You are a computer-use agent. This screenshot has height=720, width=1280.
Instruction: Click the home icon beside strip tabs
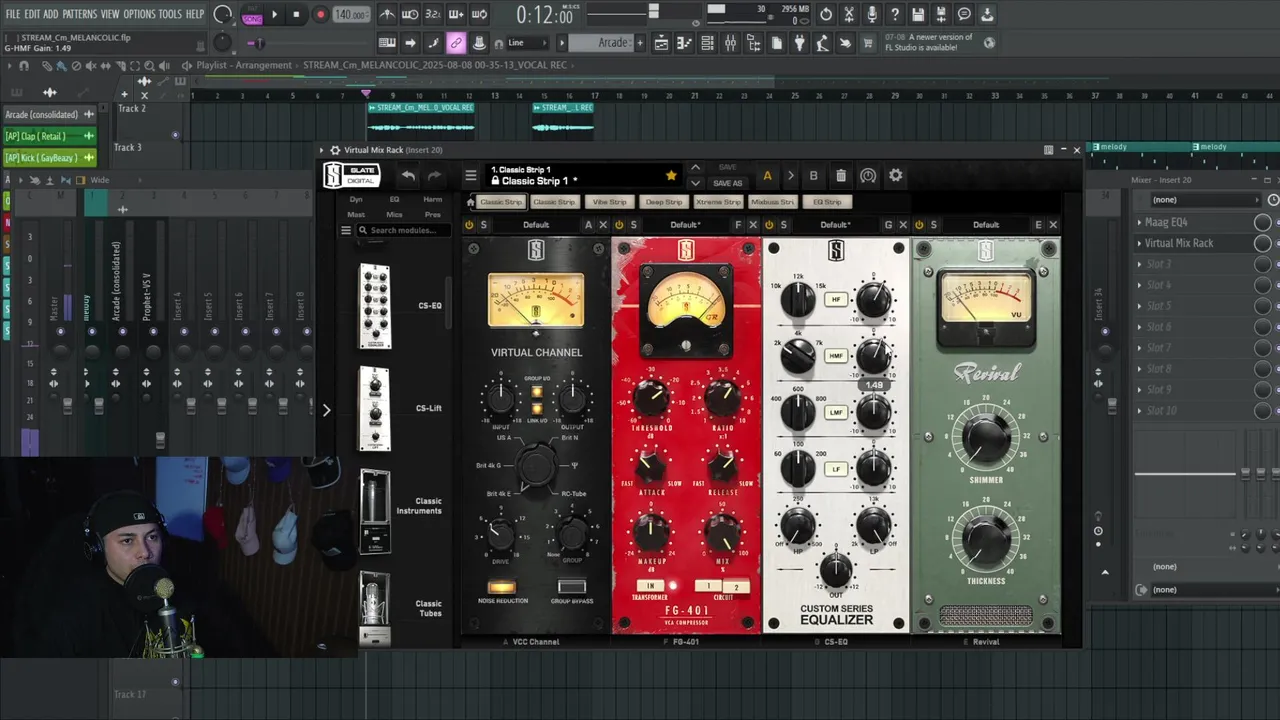[x=470, y=202]
